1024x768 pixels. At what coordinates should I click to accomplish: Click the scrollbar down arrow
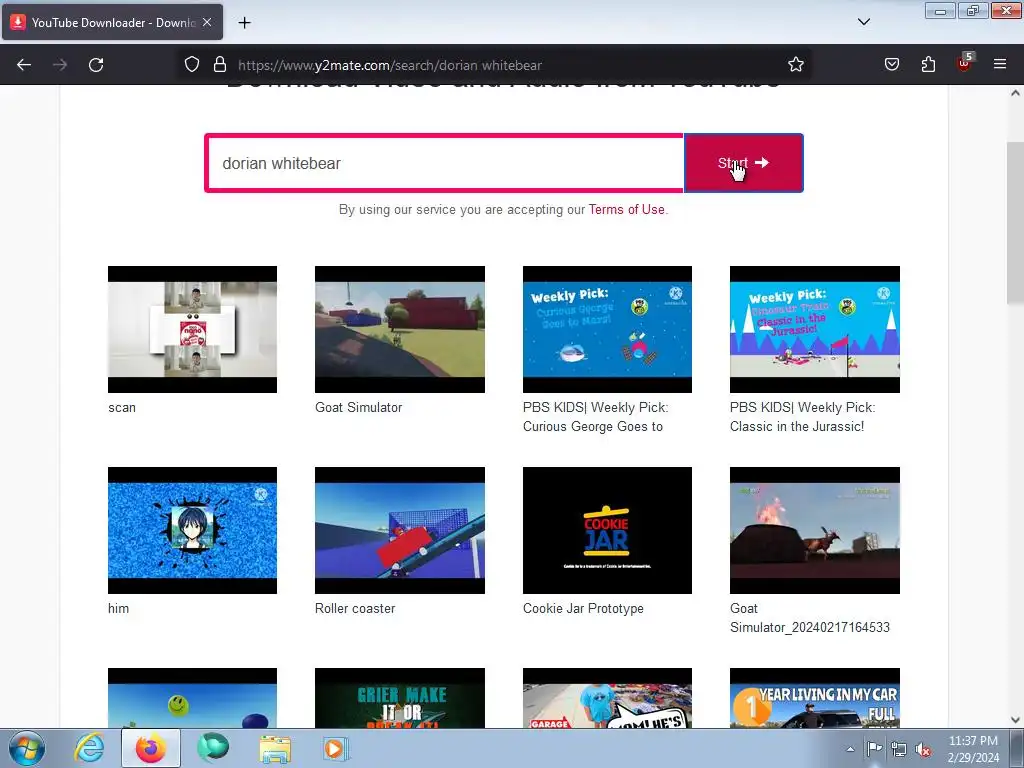tap(1015, 720)
